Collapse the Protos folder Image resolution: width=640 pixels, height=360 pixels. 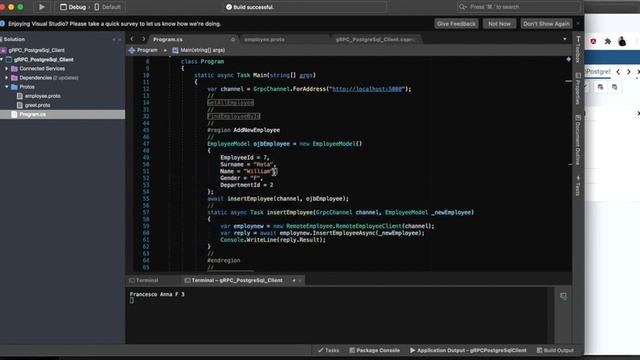point(7,87)
